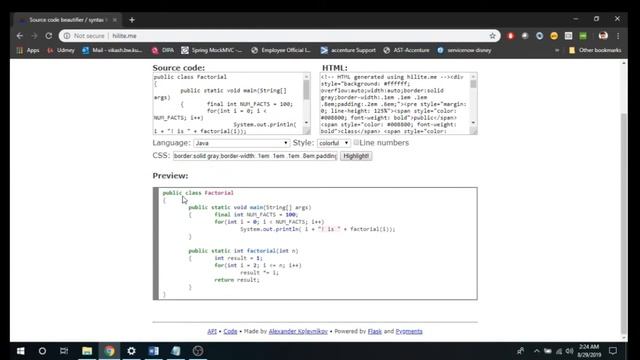Click the green extension icon in toolbar
This screenshot has width=640, height=360.
(583, 36)
